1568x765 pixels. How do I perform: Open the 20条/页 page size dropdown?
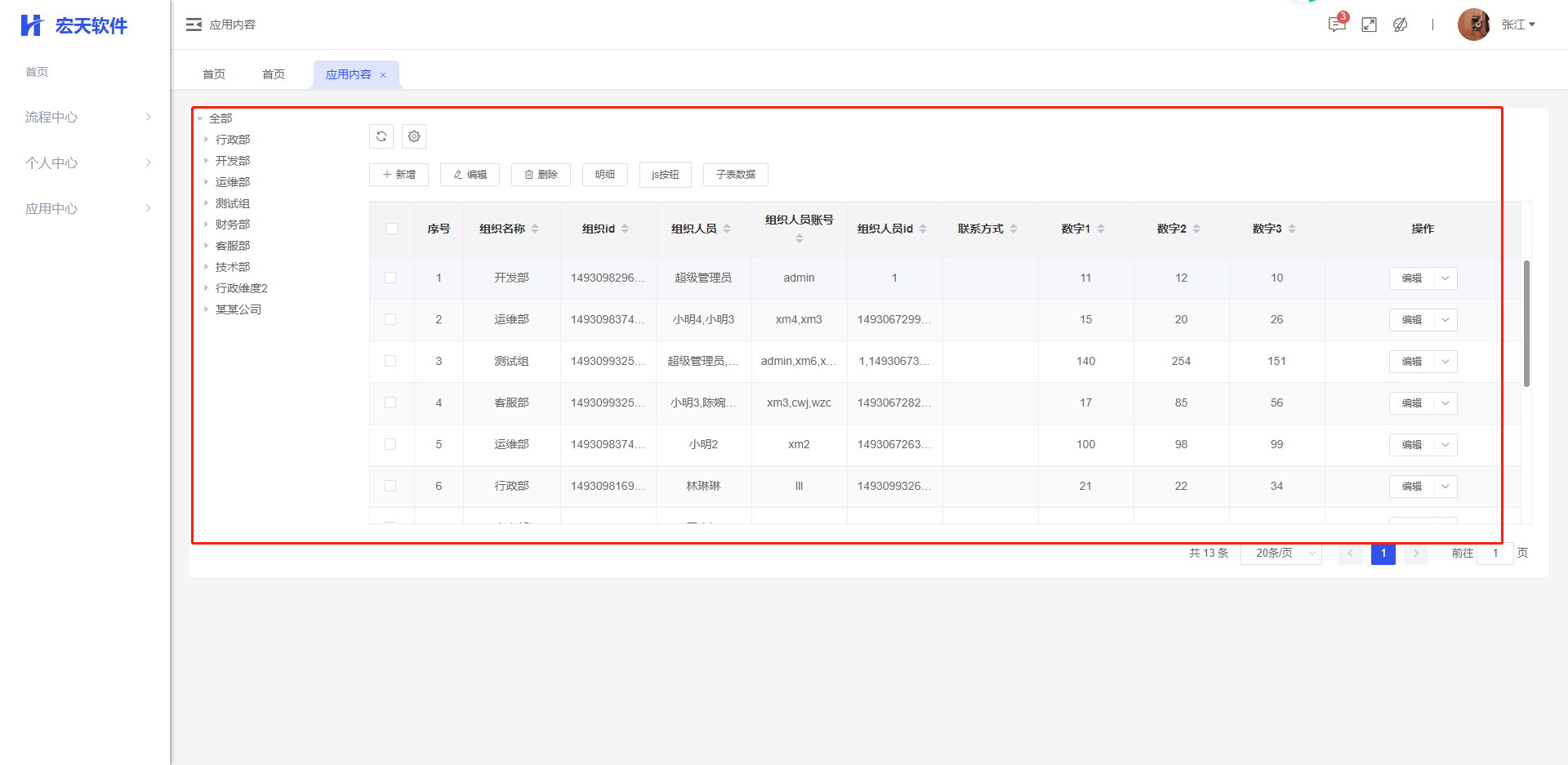(x=1281, y=554)
